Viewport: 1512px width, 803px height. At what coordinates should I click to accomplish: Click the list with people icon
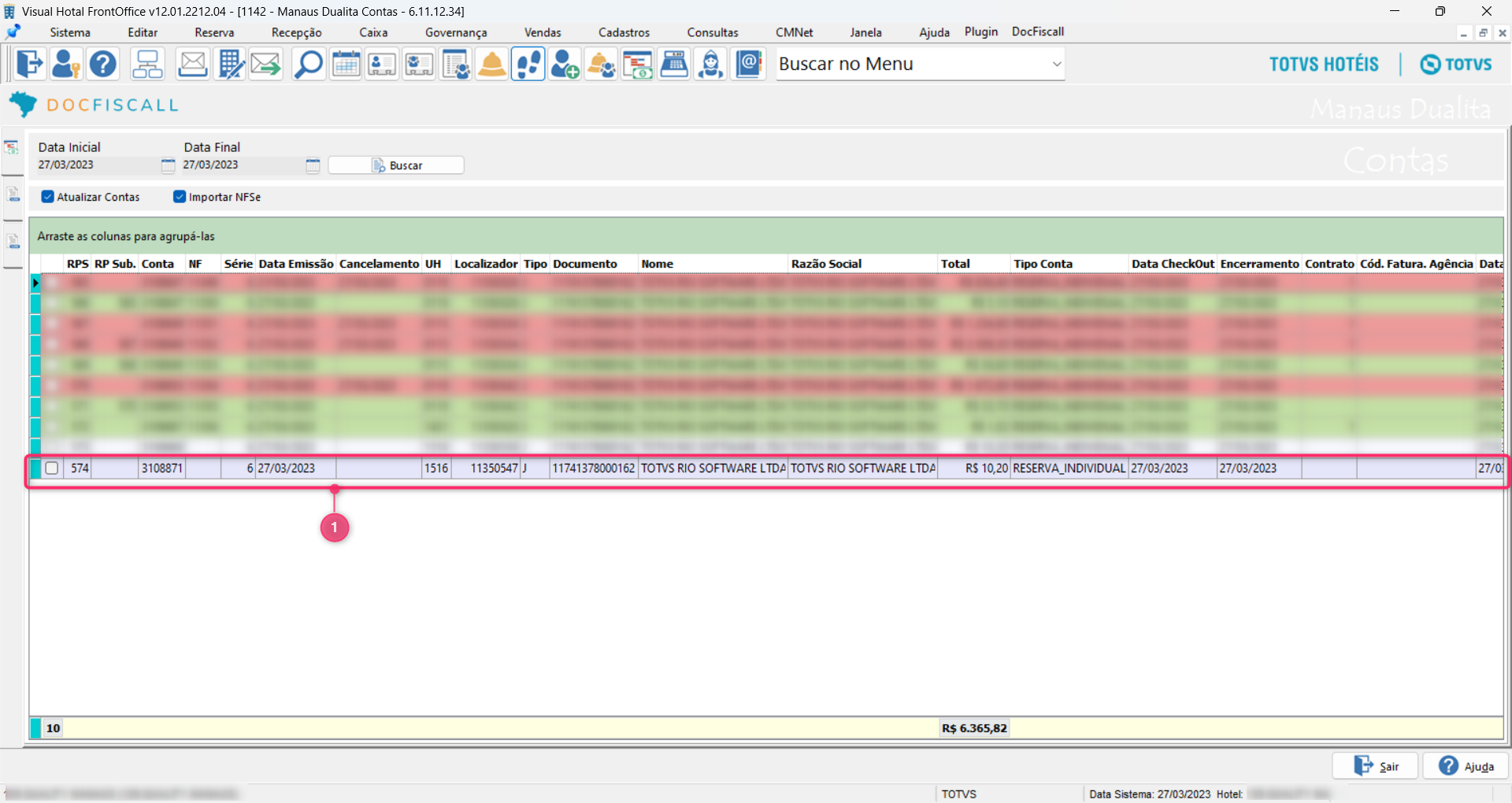click(455, 64)
